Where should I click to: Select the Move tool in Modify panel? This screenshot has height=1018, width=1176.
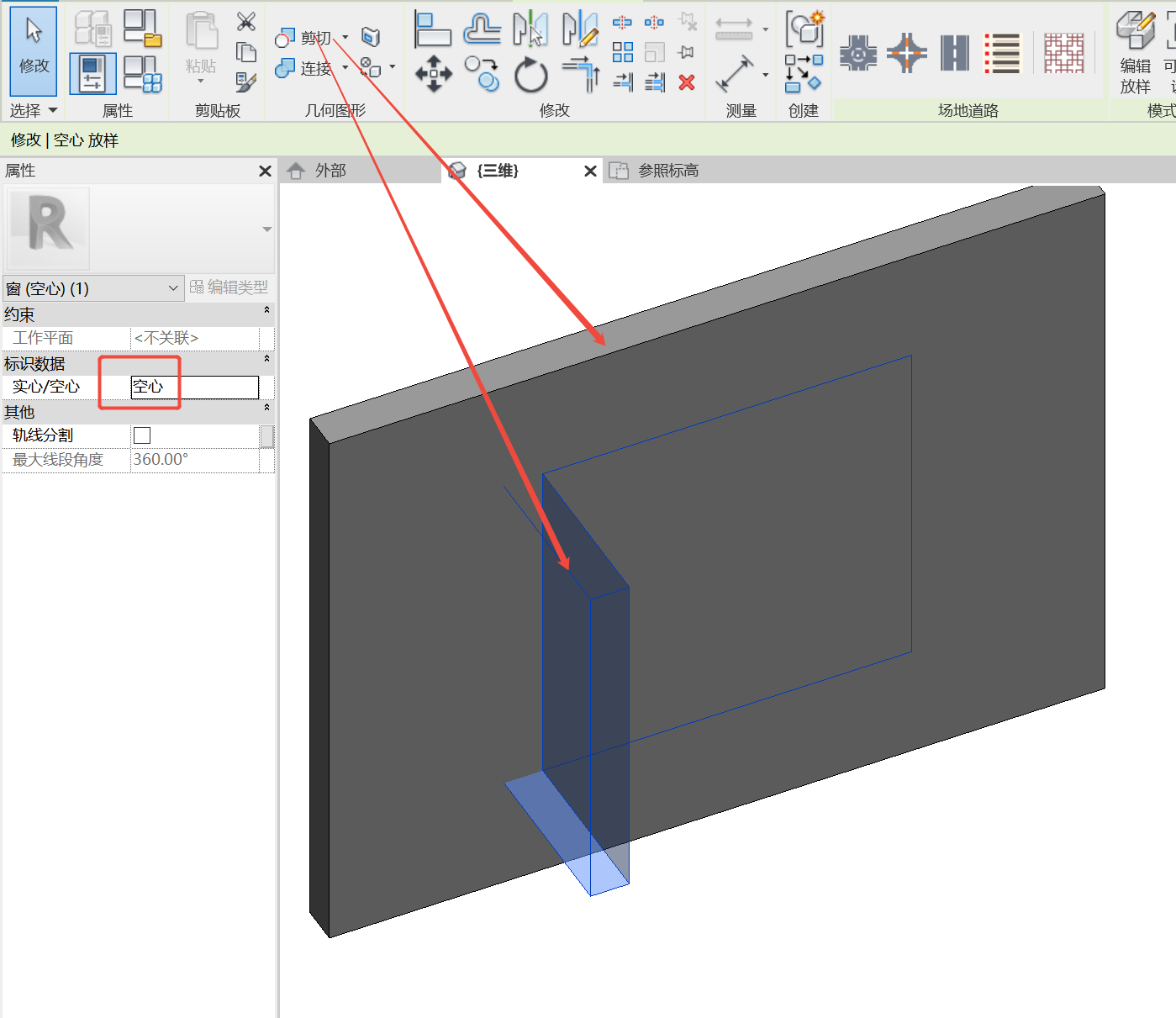tap(432, 74)
